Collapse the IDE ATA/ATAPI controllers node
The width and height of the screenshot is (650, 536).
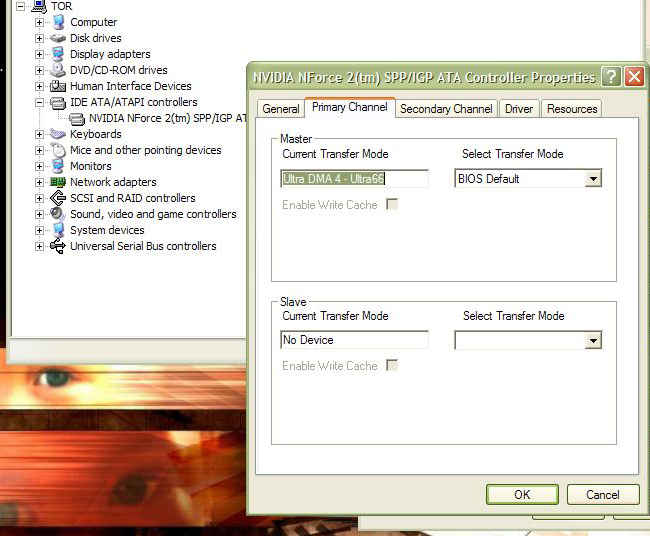pos(40,102)
